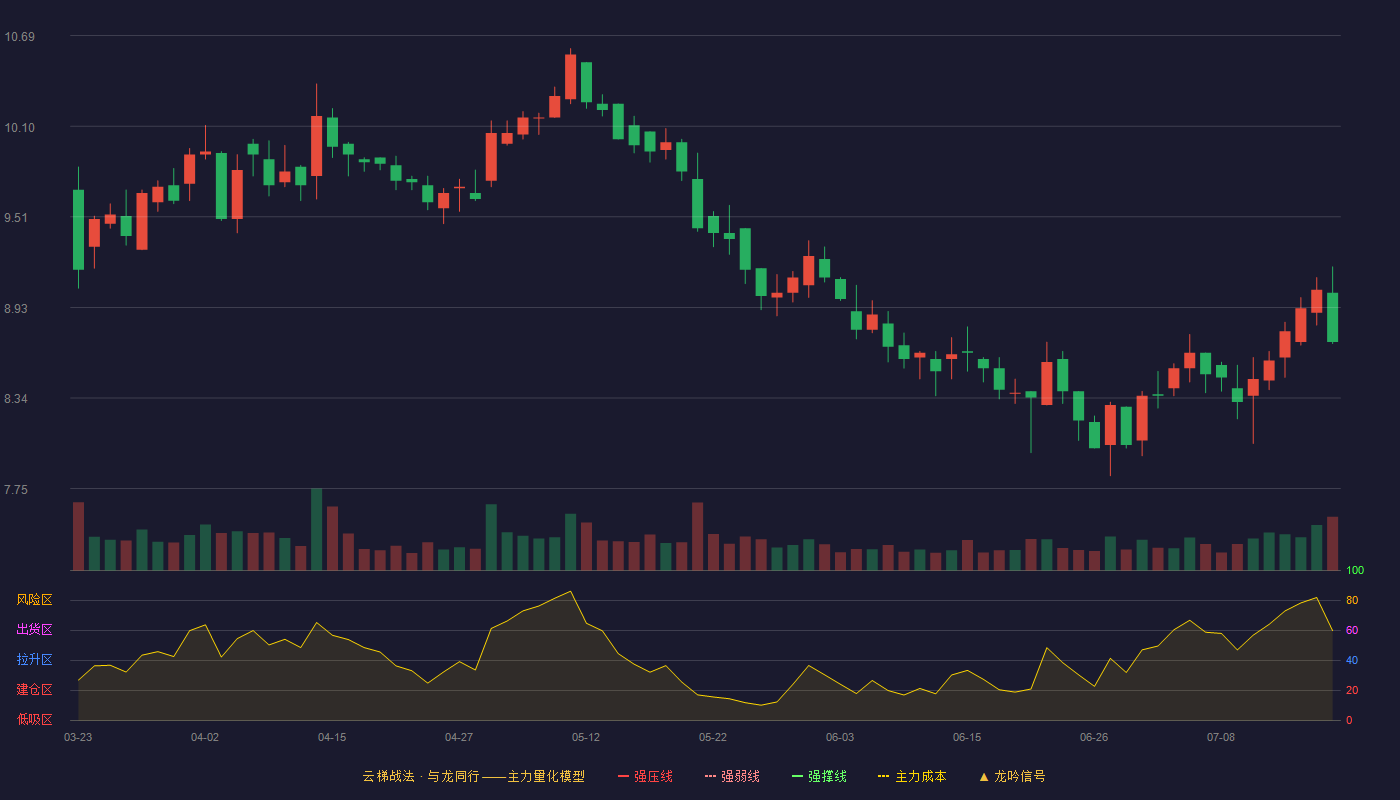The height and width of the screenshot is (800, 1400).
Task: Click the 06-26 date axis label
Action: 1094,737
